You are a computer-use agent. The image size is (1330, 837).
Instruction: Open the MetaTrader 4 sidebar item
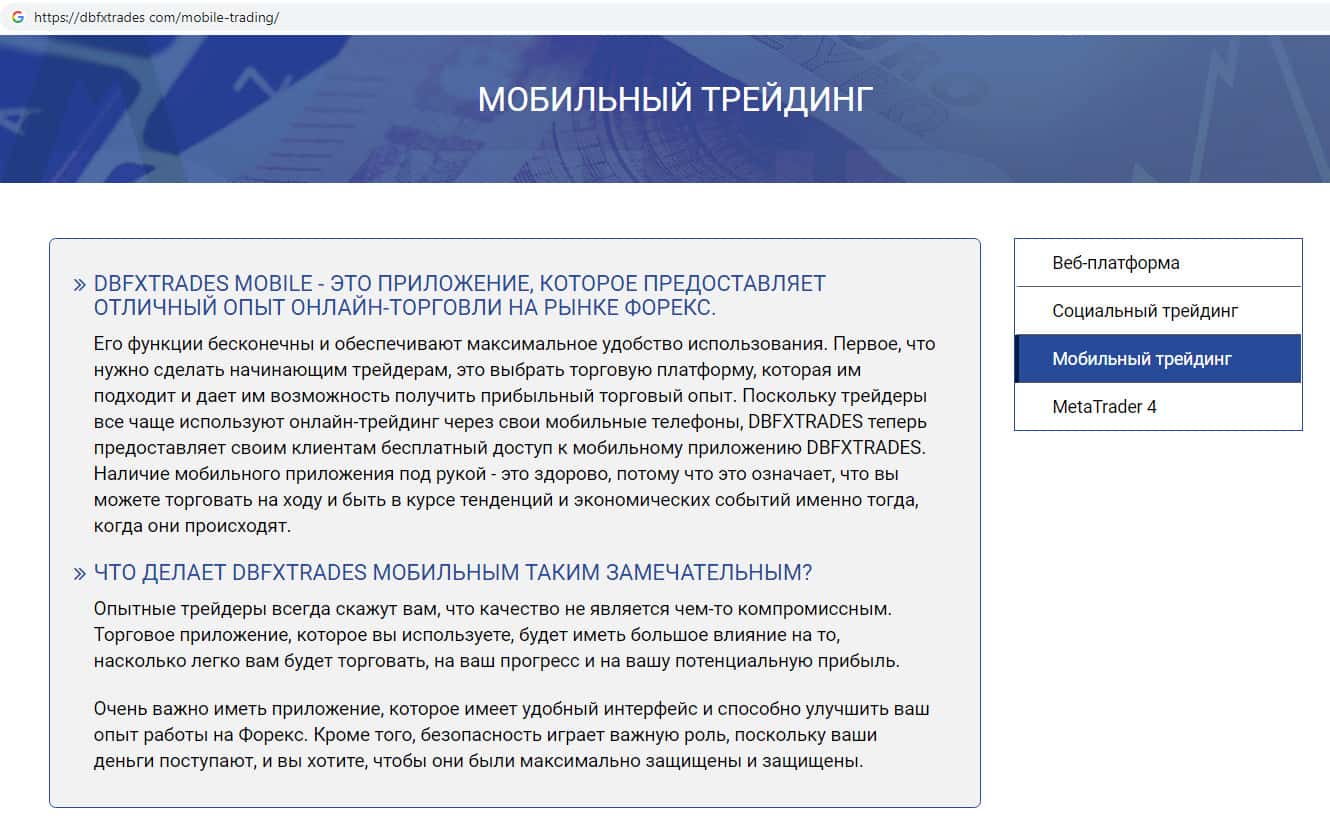(x=1158, y=407)
